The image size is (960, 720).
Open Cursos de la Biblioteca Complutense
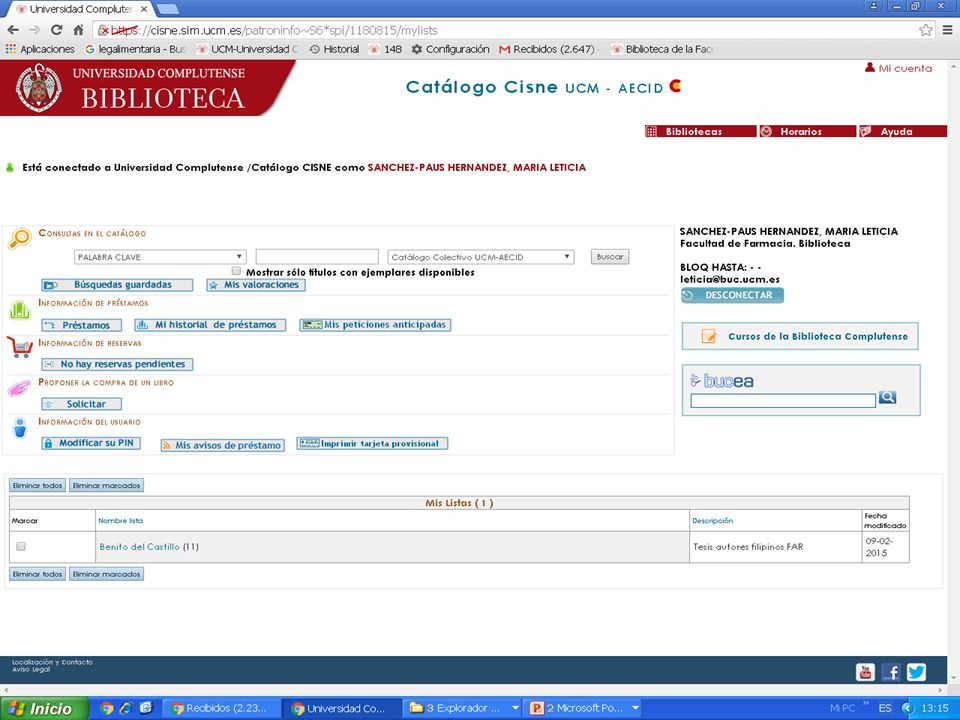click(x=800, y=336)
